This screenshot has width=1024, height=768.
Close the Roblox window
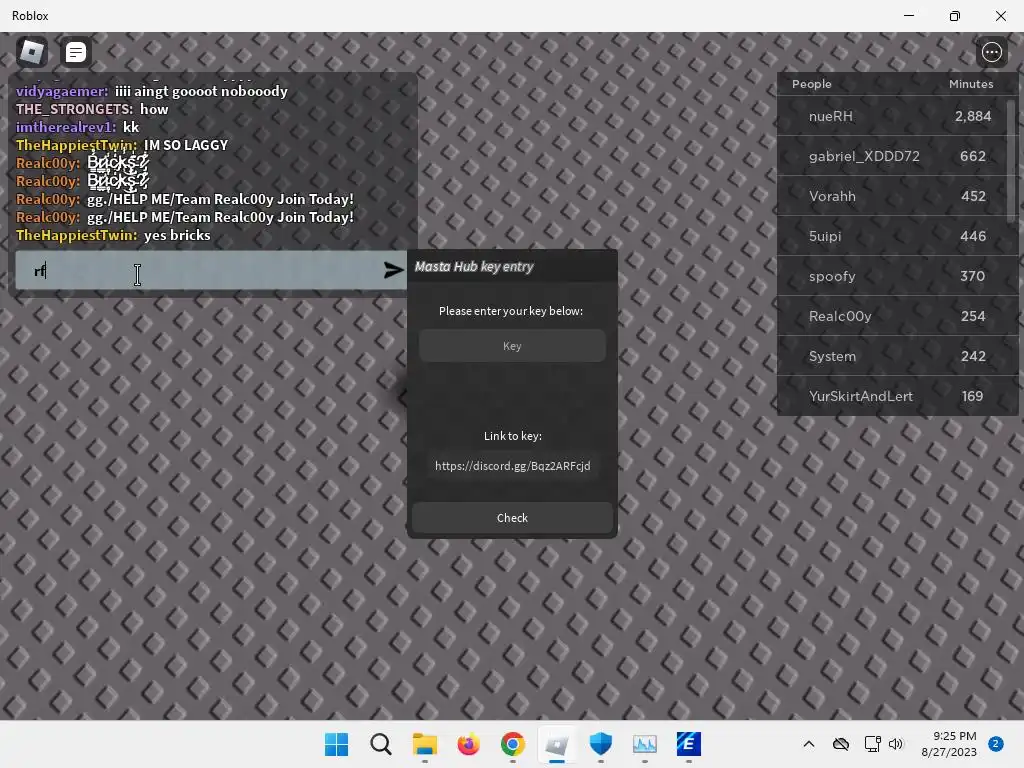[1000, 16]
